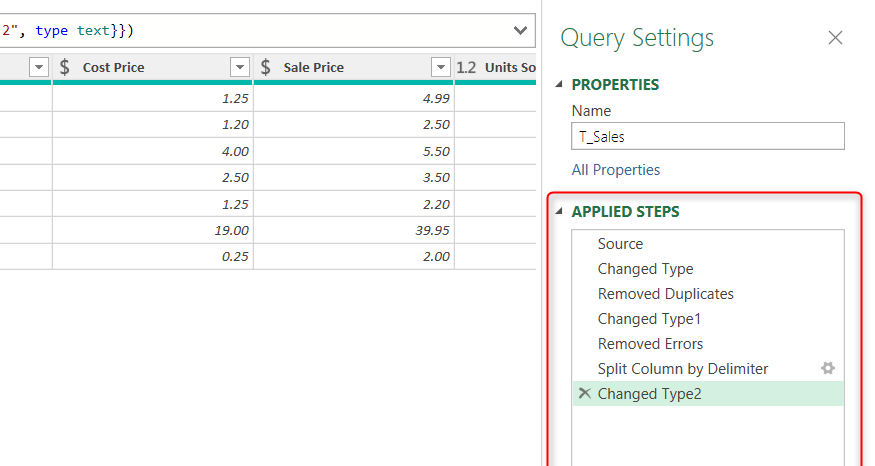
Task: Select the Sale Price column header
Action: pos(314,68)
